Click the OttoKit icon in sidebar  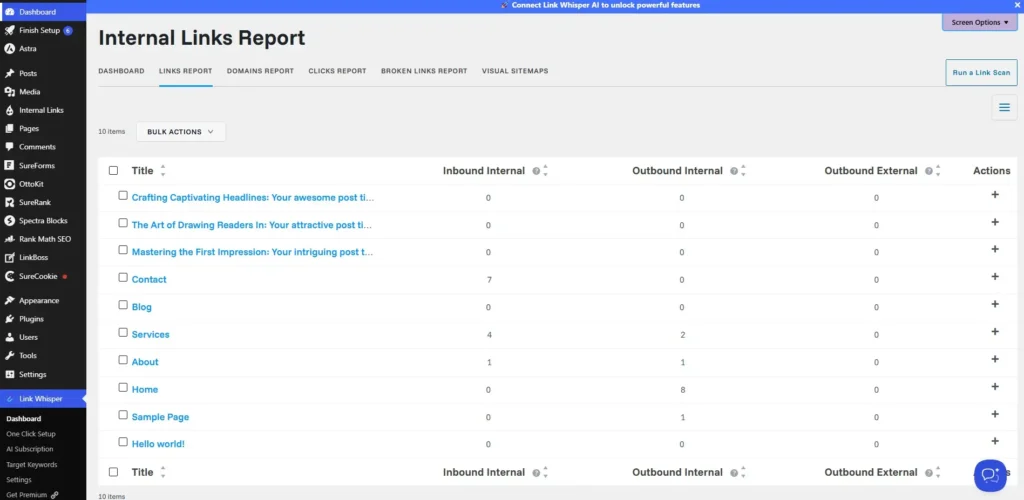[10, 184]
